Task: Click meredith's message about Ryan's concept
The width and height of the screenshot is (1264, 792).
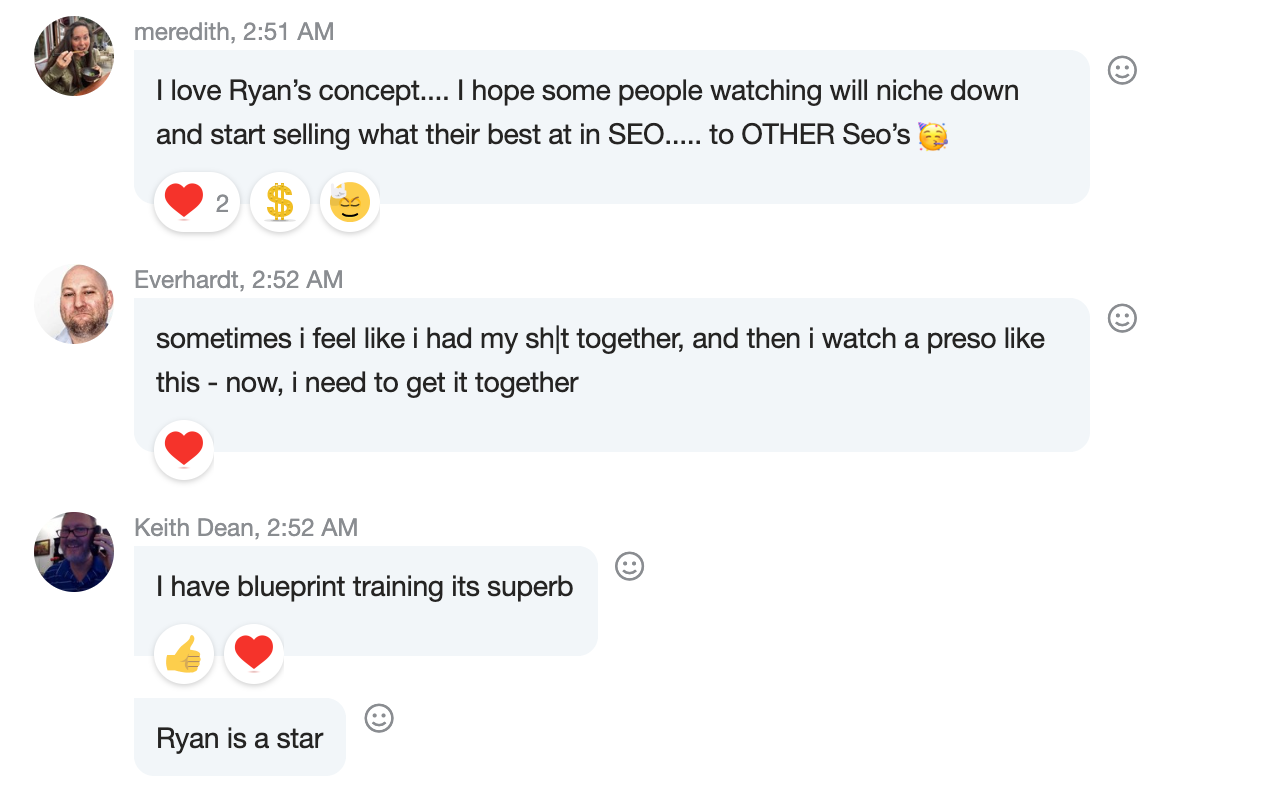Action: (x=587, y=112)
